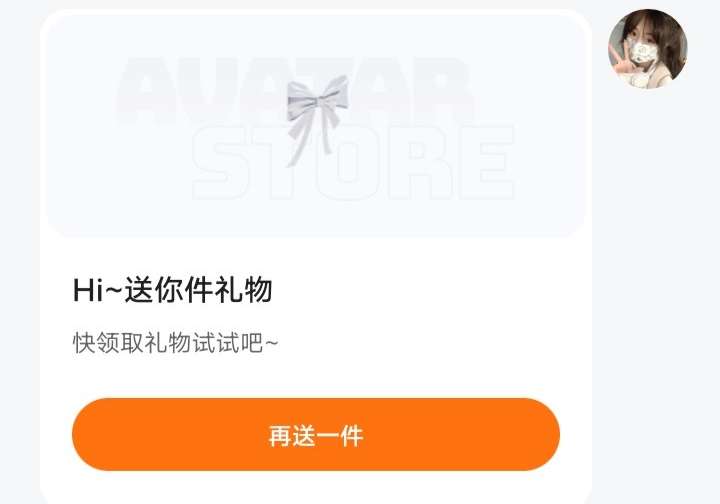Select the gift message card body

pos(316,257)
